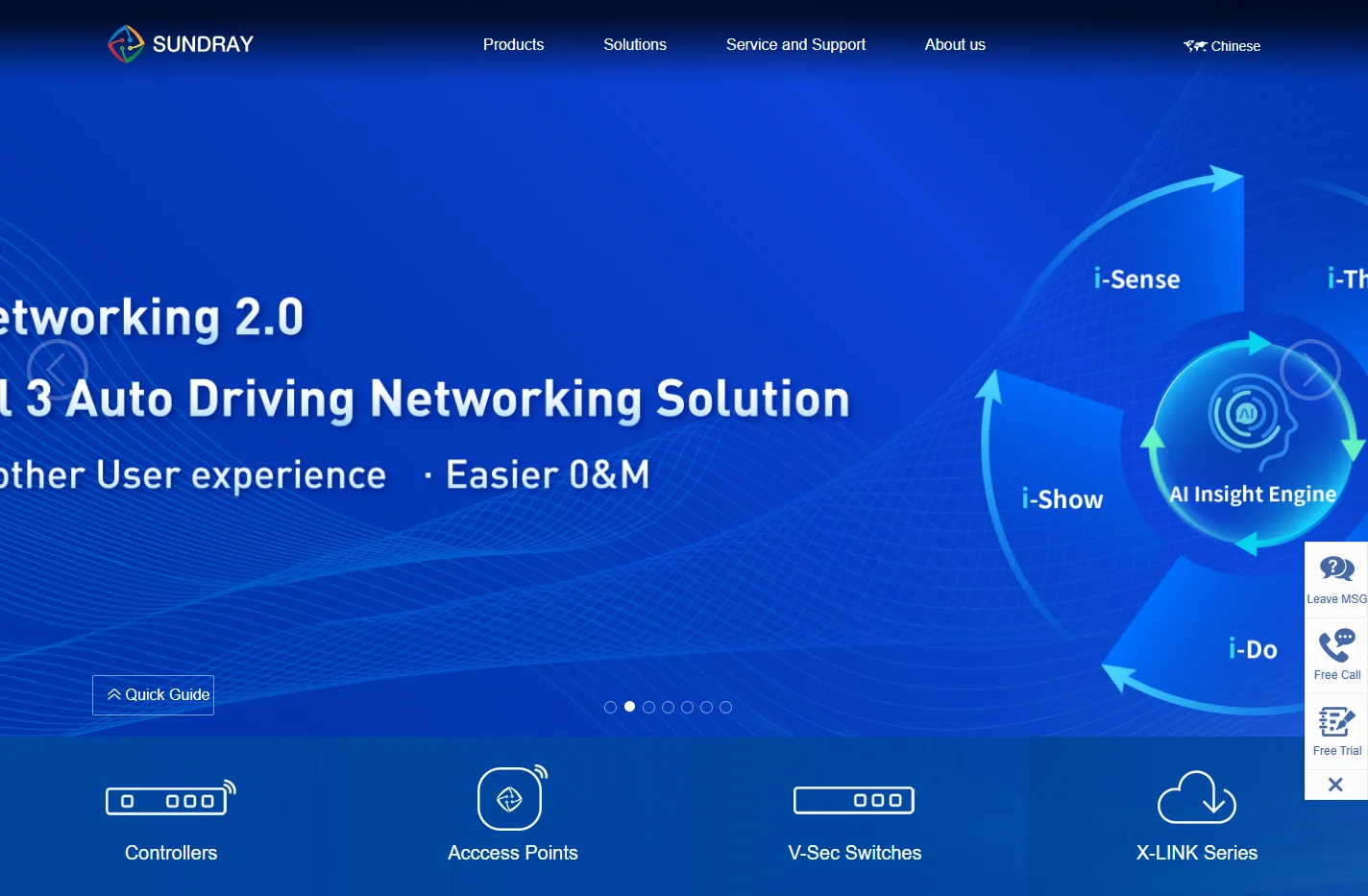Image resolution: width=1368 pixels, height=896 pixels.
Task: Open the V-Sec Switches link
Action: click(x=855, y=853)
